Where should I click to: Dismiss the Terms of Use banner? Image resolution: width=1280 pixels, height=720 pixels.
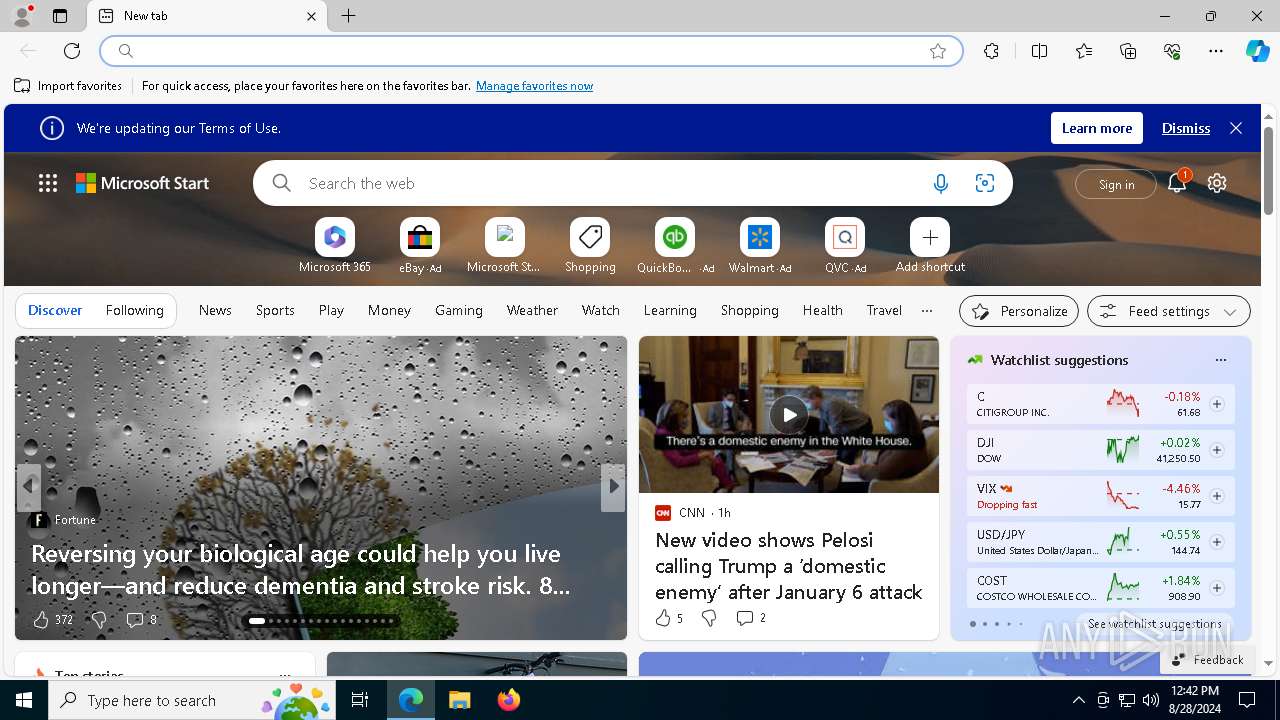pyautogui.click(x=1186, y=128)
